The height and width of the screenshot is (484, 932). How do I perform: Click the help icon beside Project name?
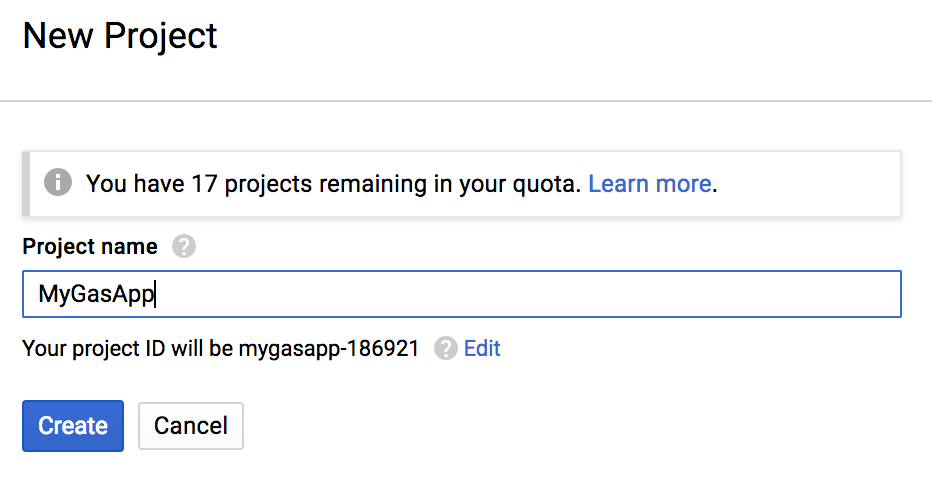tap(184, 246)
